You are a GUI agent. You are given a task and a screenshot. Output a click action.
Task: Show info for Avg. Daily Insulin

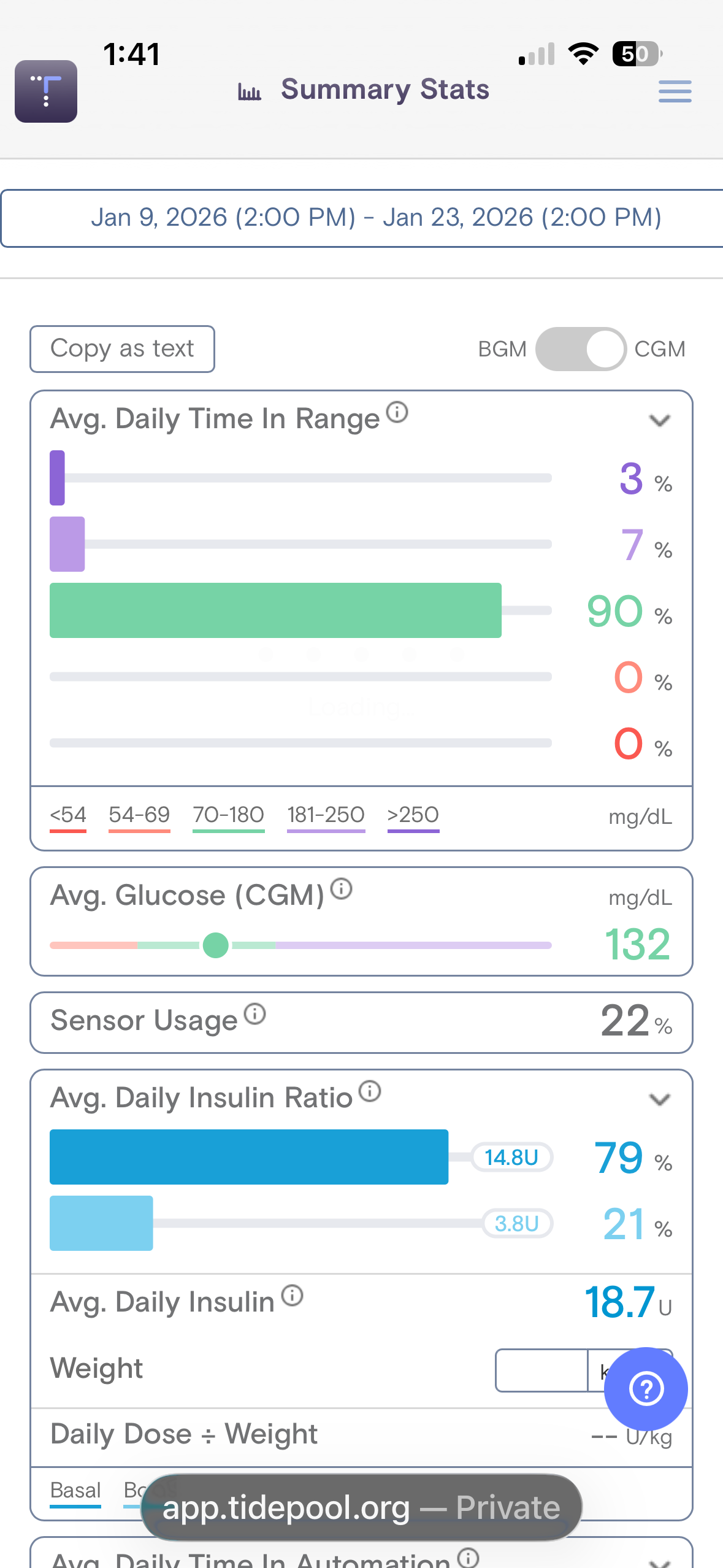293,1296
